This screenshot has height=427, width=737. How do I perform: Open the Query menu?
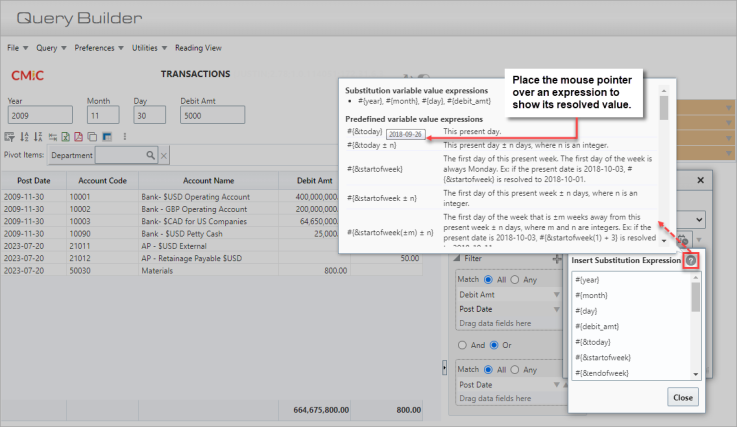pos(51,48)
